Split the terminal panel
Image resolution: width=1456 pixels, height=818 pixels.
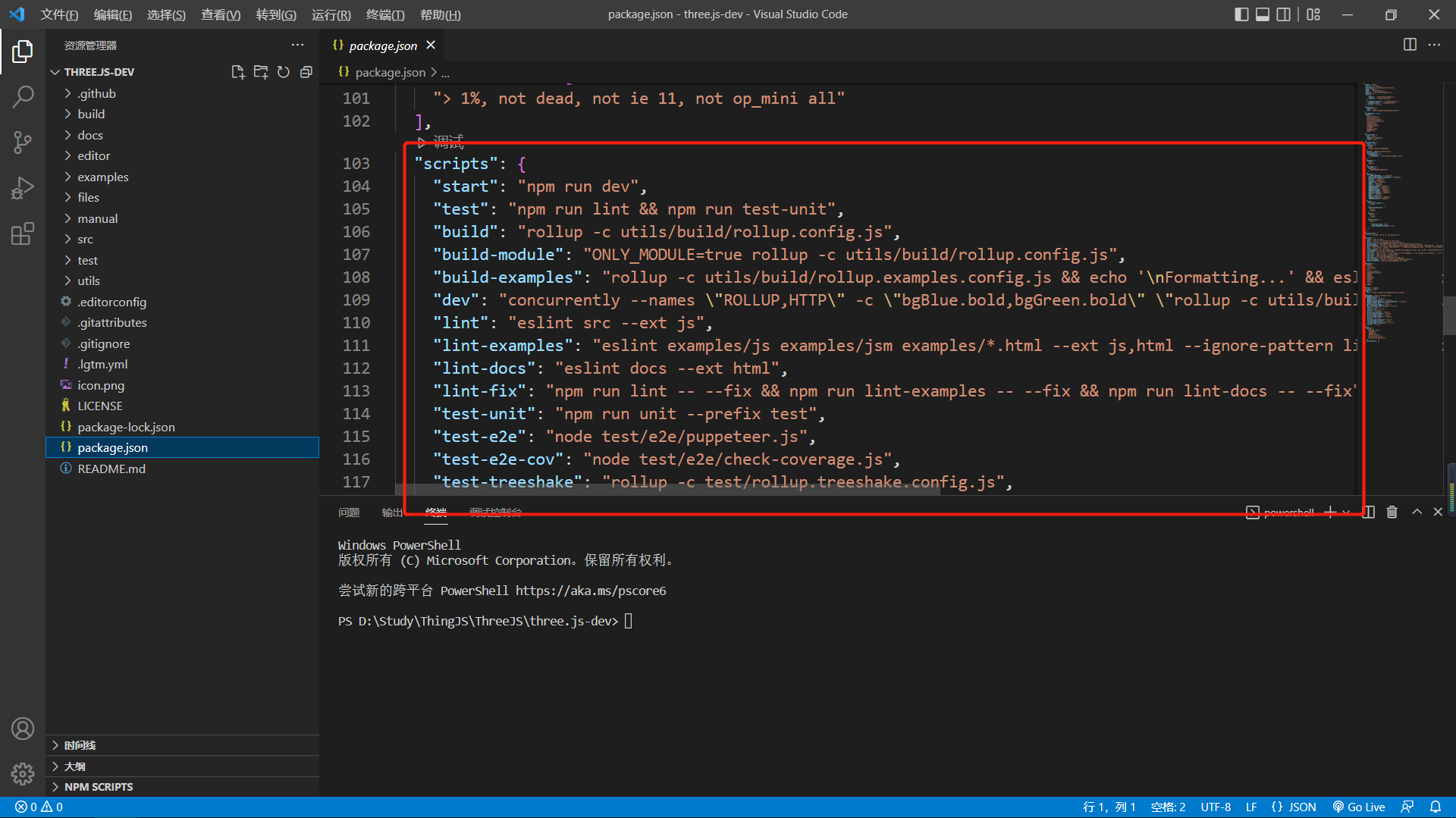(x=1369, y=512)
